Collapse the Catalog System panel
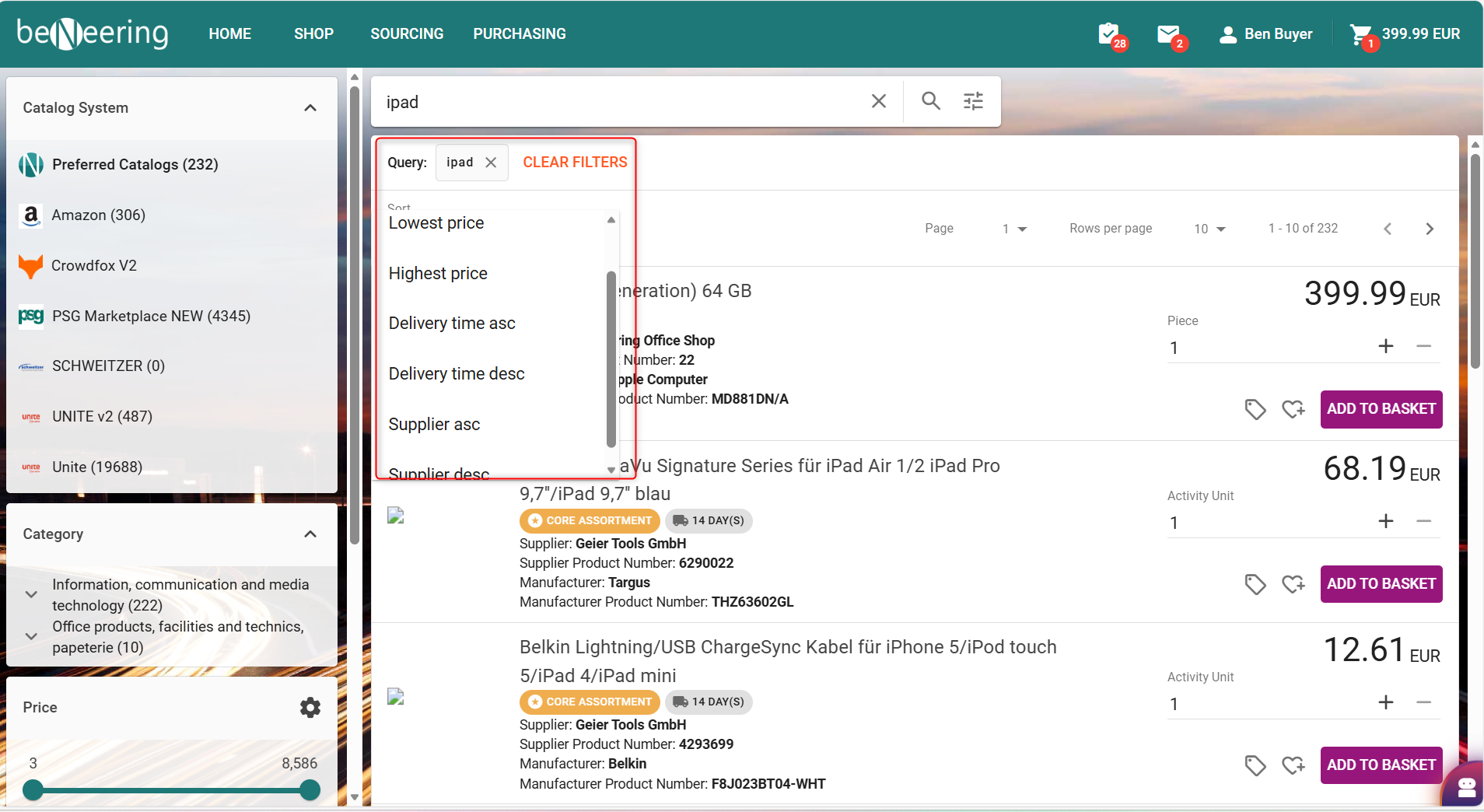 point(310,108)
